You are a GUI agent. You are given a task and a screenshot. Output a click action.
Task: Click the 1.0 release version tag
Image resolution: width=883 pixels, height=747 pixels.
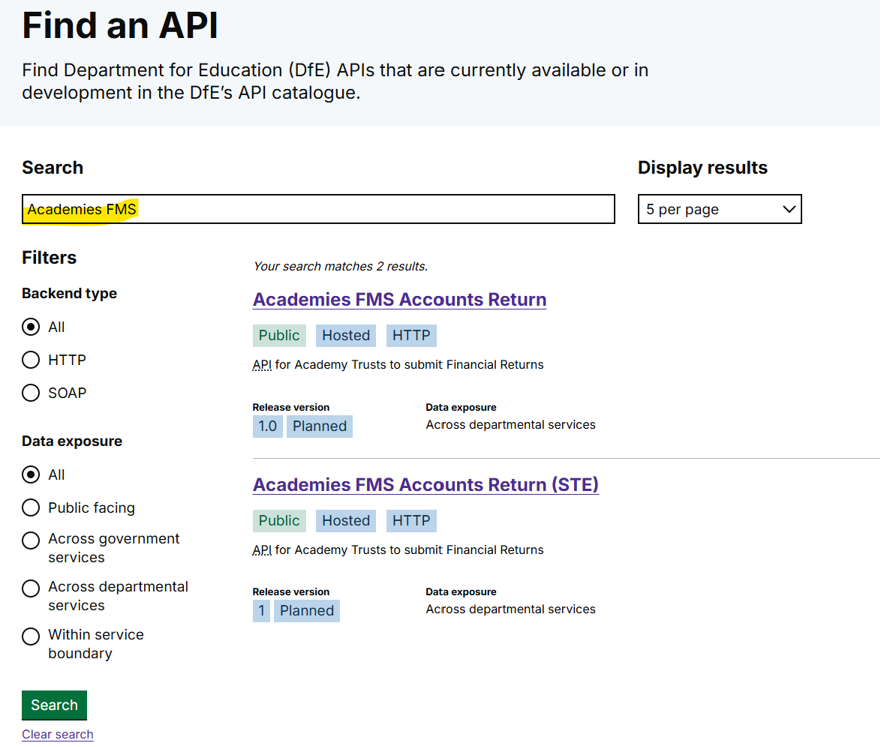click(x=267, y=426)
